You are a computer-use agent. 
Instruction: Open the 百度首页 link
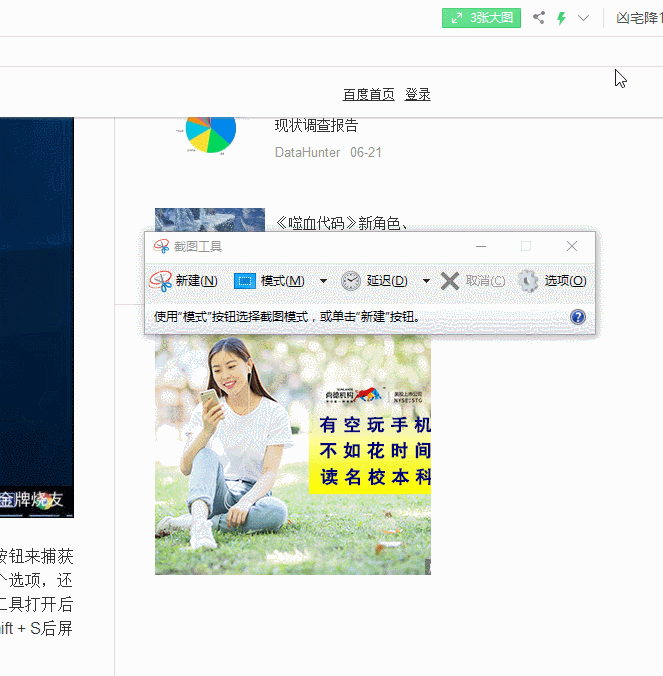369,94
